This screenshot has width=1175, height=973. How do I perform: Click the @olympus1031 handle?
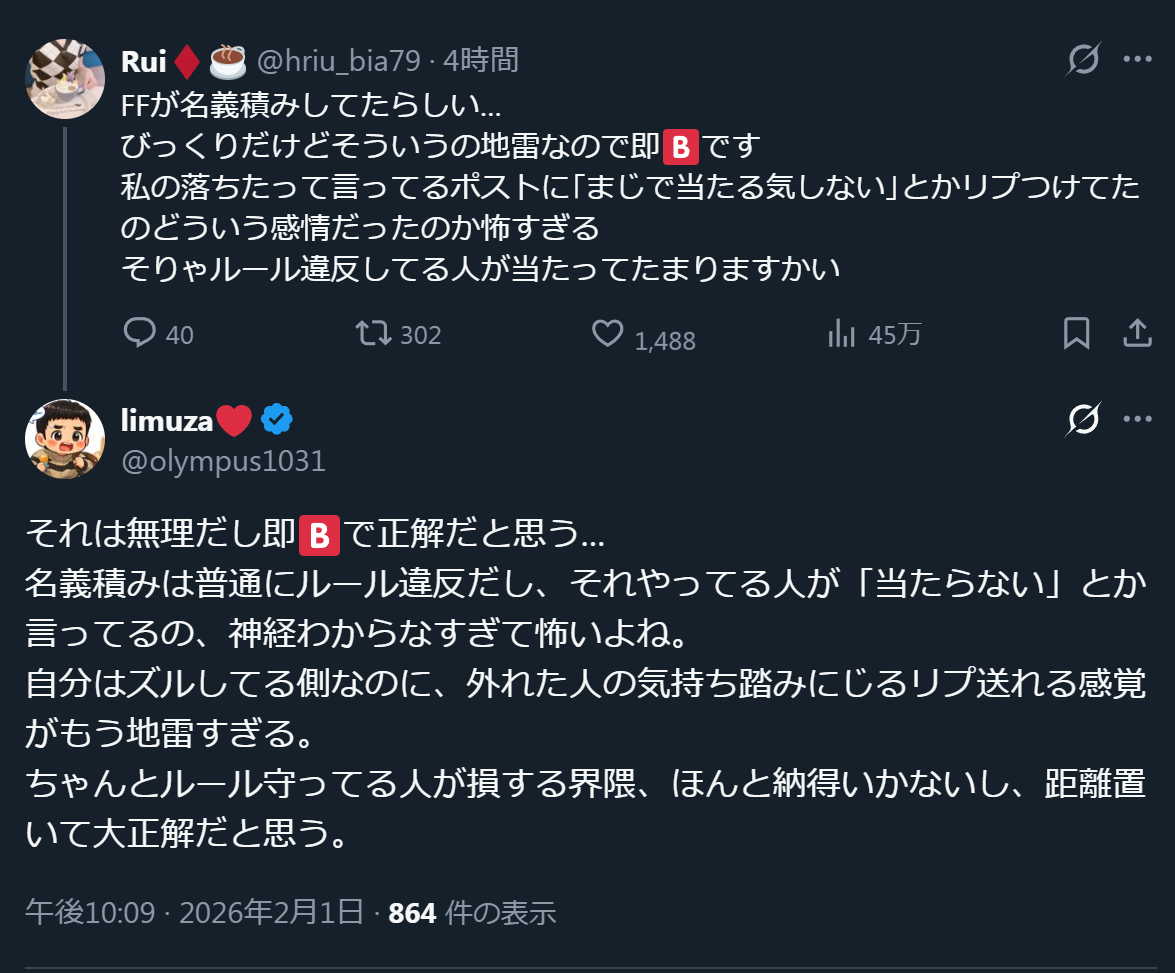(222, 460)
